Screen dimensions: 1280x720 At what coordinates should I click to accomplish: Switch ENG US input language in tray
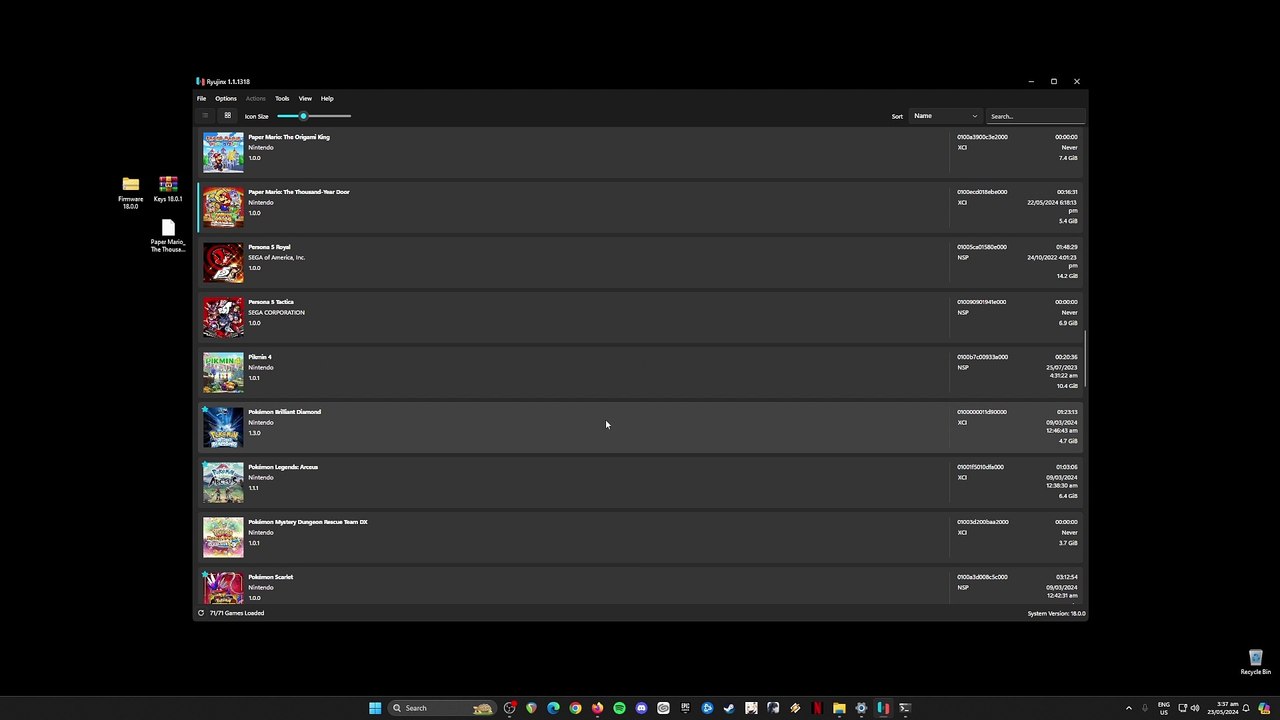(1164, 708)
